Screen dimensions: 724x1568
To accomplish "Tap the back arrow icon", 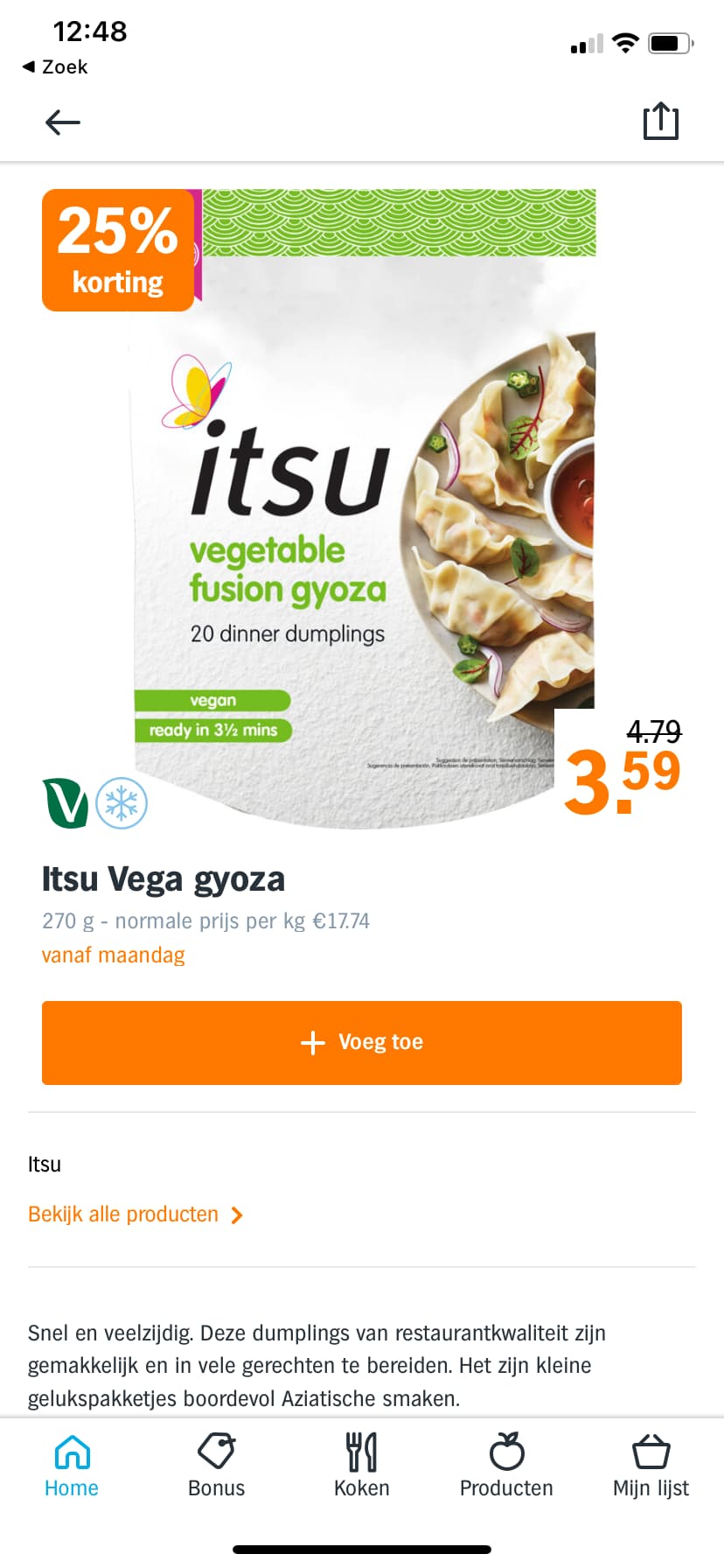I will (x=63, y=122).
